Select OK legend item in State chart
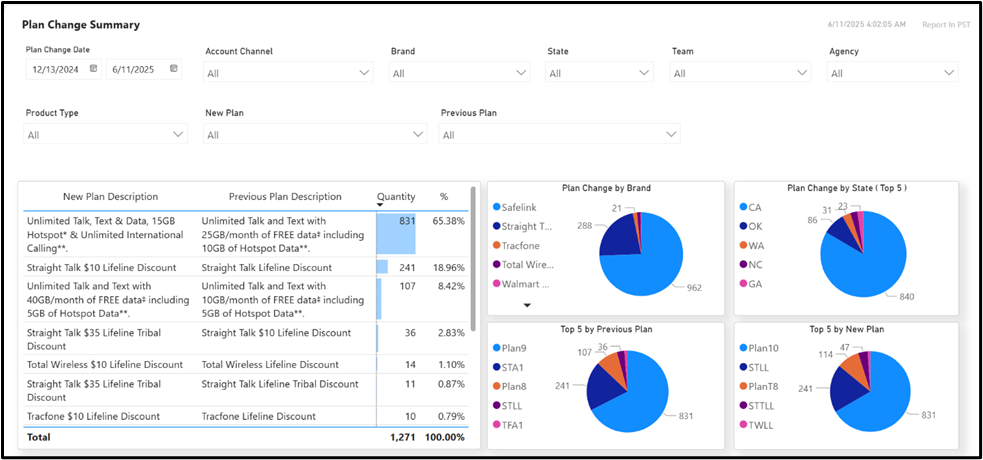 point(750,226)
